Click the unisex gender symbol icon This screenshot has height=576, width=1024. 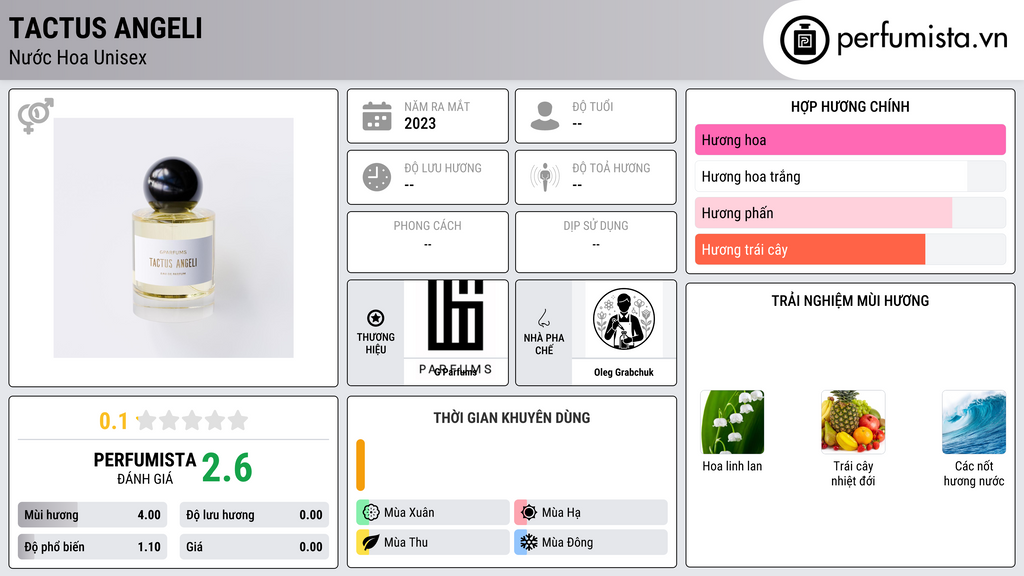(x=35, y=116)
